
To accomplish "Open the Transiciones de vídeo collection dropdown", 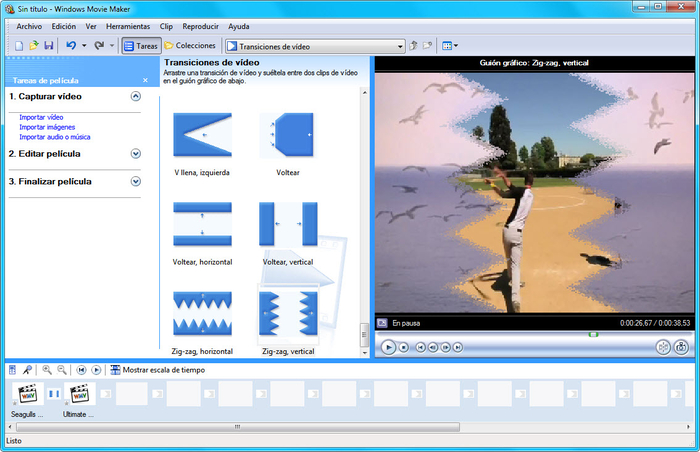I will pos(315,46).
